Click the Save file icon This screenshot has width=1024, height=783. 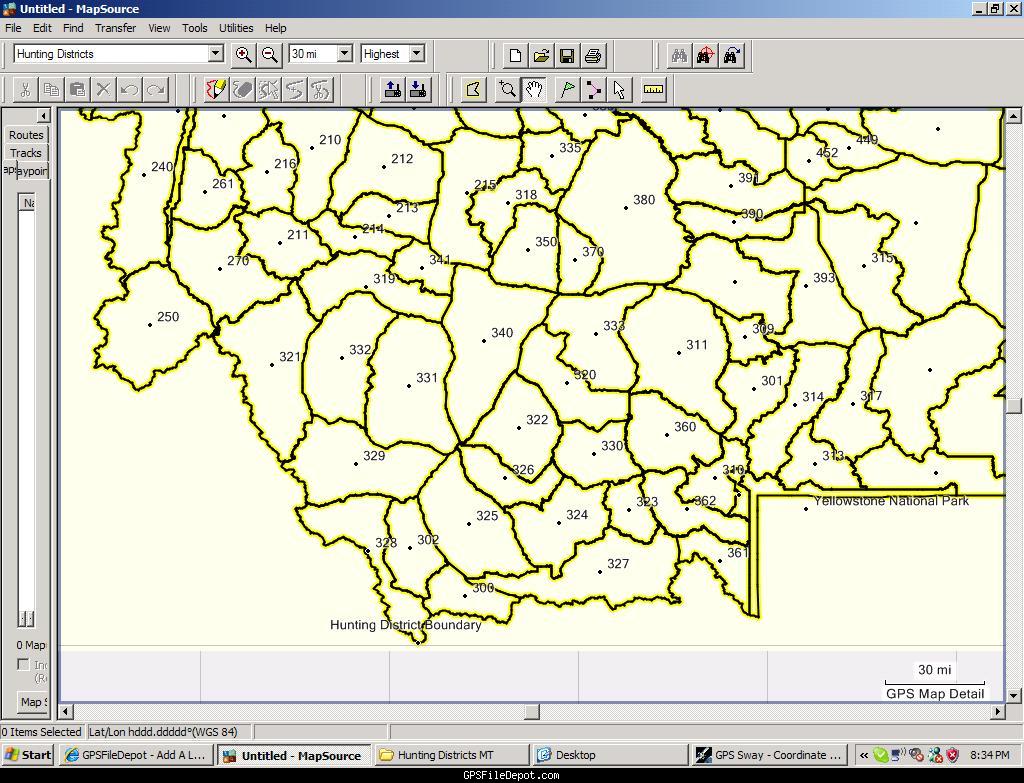567,55
